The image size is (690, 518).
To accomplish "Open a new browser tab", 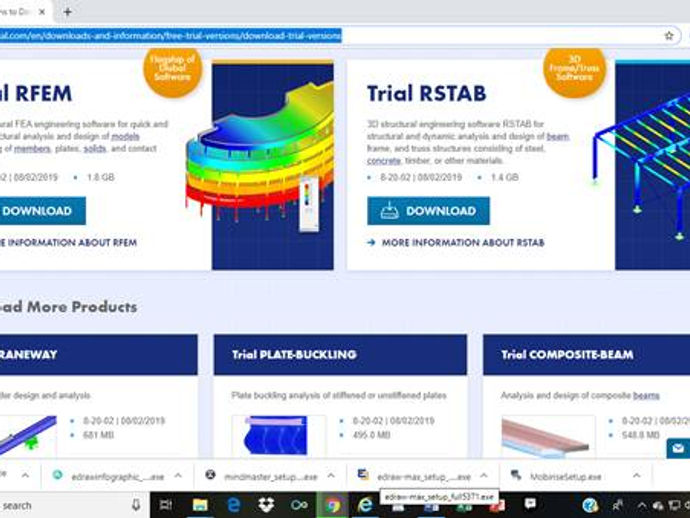I will [67, 12].
